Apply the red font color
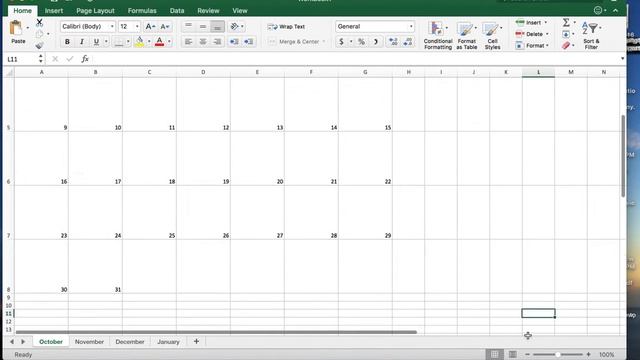 160,42
